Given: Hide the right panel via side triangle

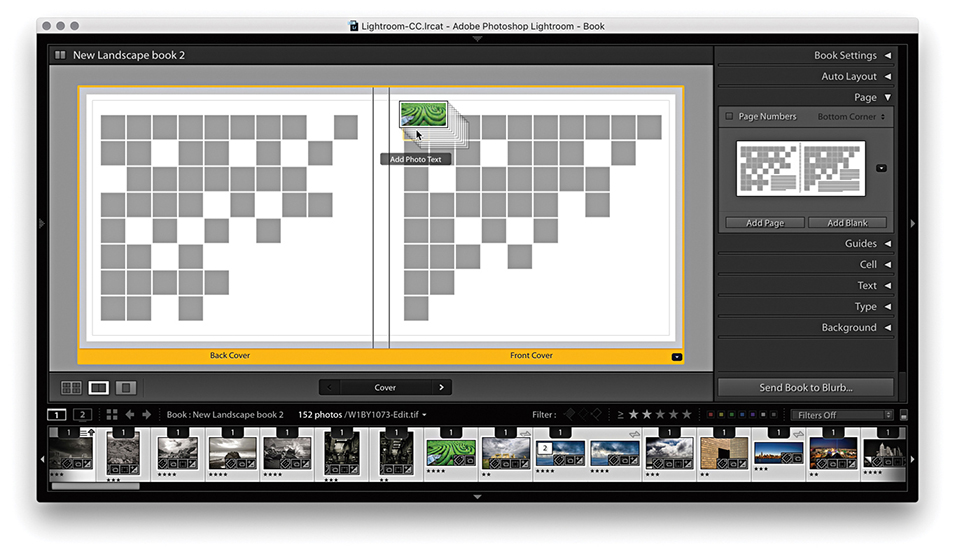Looking at the screenshot, I should tap(912, 223).
